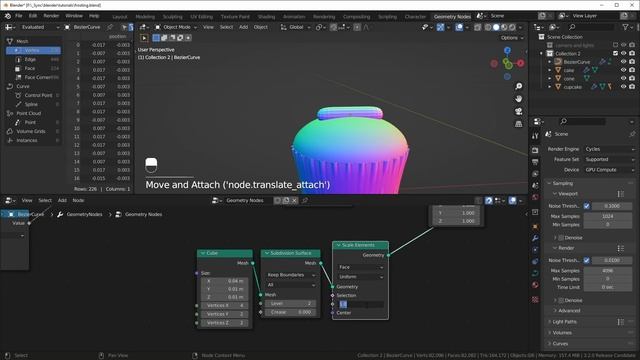
Task: Adjust Subdivision Surface Level field
Action: (290, 304)
